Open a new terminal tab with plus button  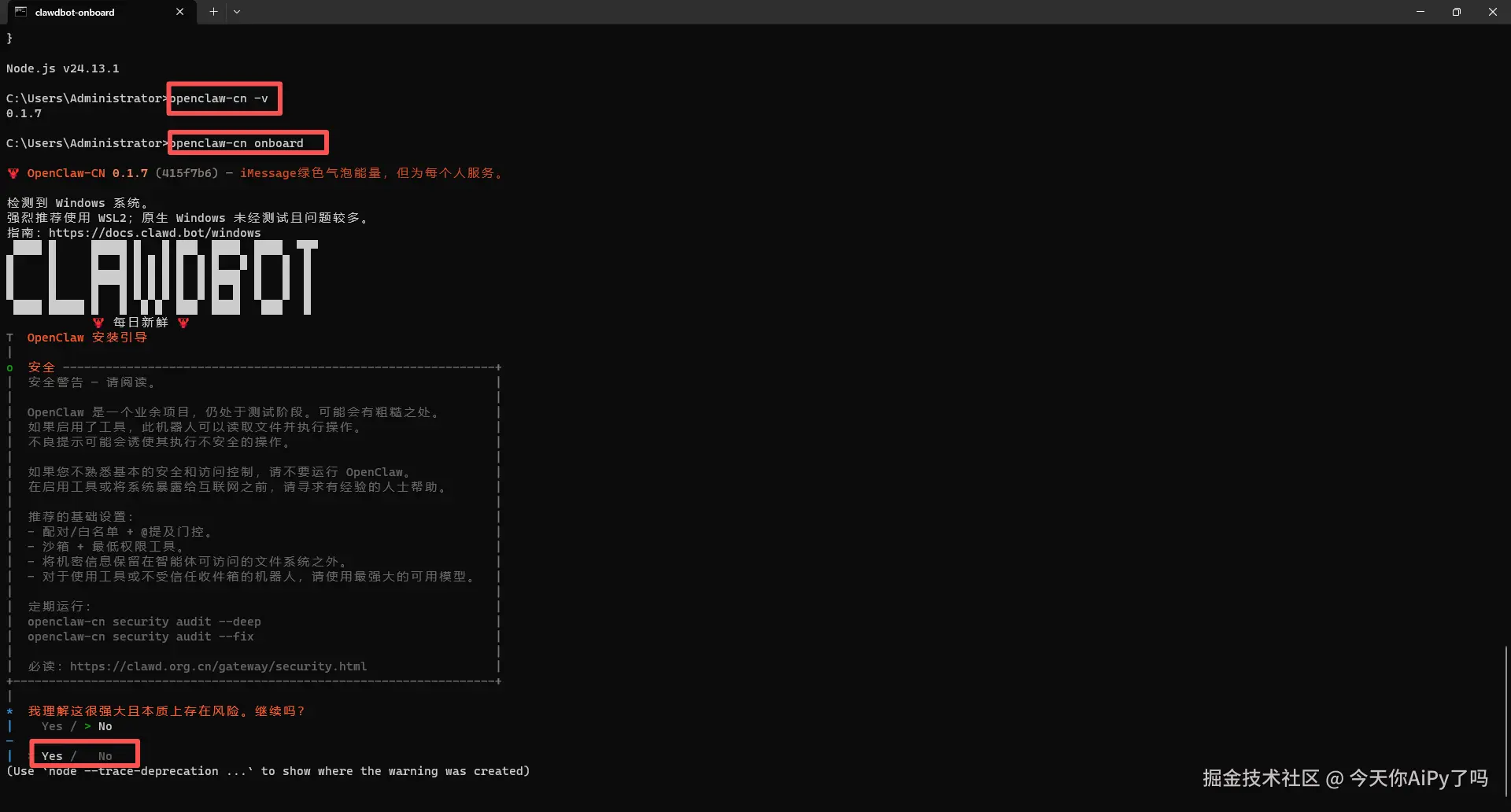point(213,12)
